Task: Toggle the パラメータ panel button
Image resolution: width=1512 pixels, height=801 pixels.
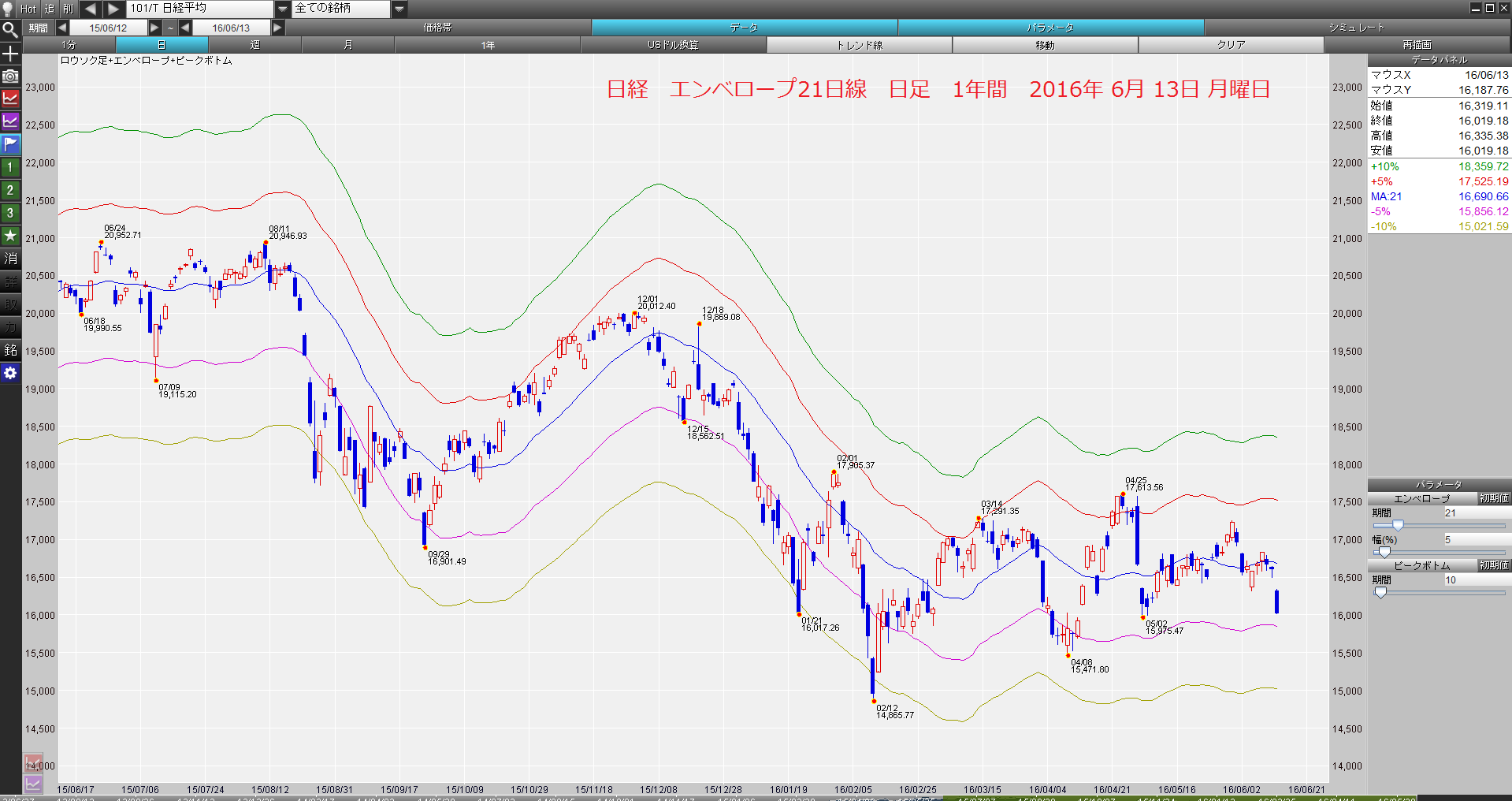Action: point(1050,28)
